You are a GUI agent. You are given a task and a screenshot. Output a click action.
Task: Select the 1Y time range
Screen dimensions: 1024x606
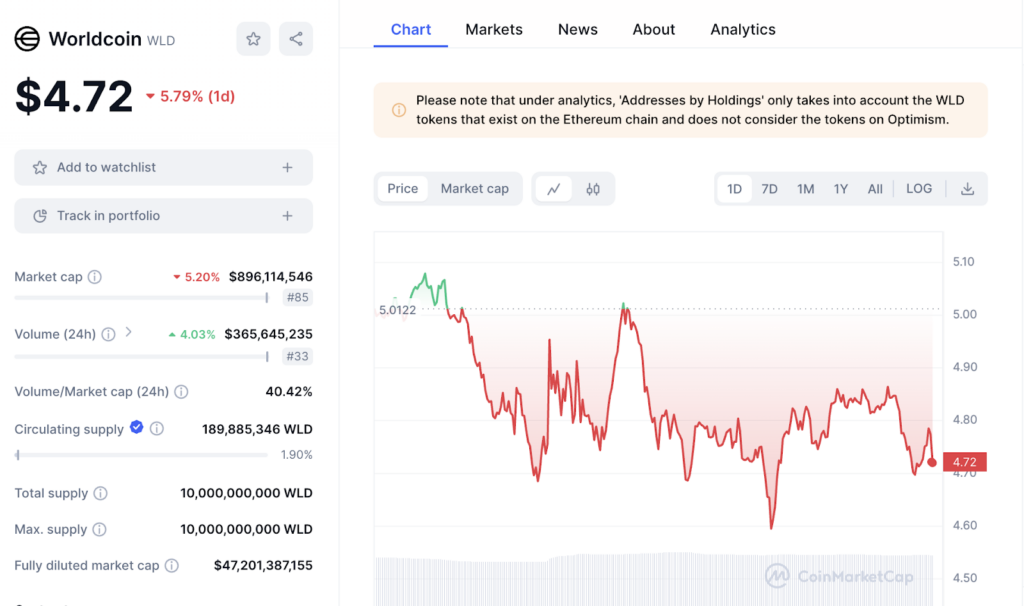point(841,189)
